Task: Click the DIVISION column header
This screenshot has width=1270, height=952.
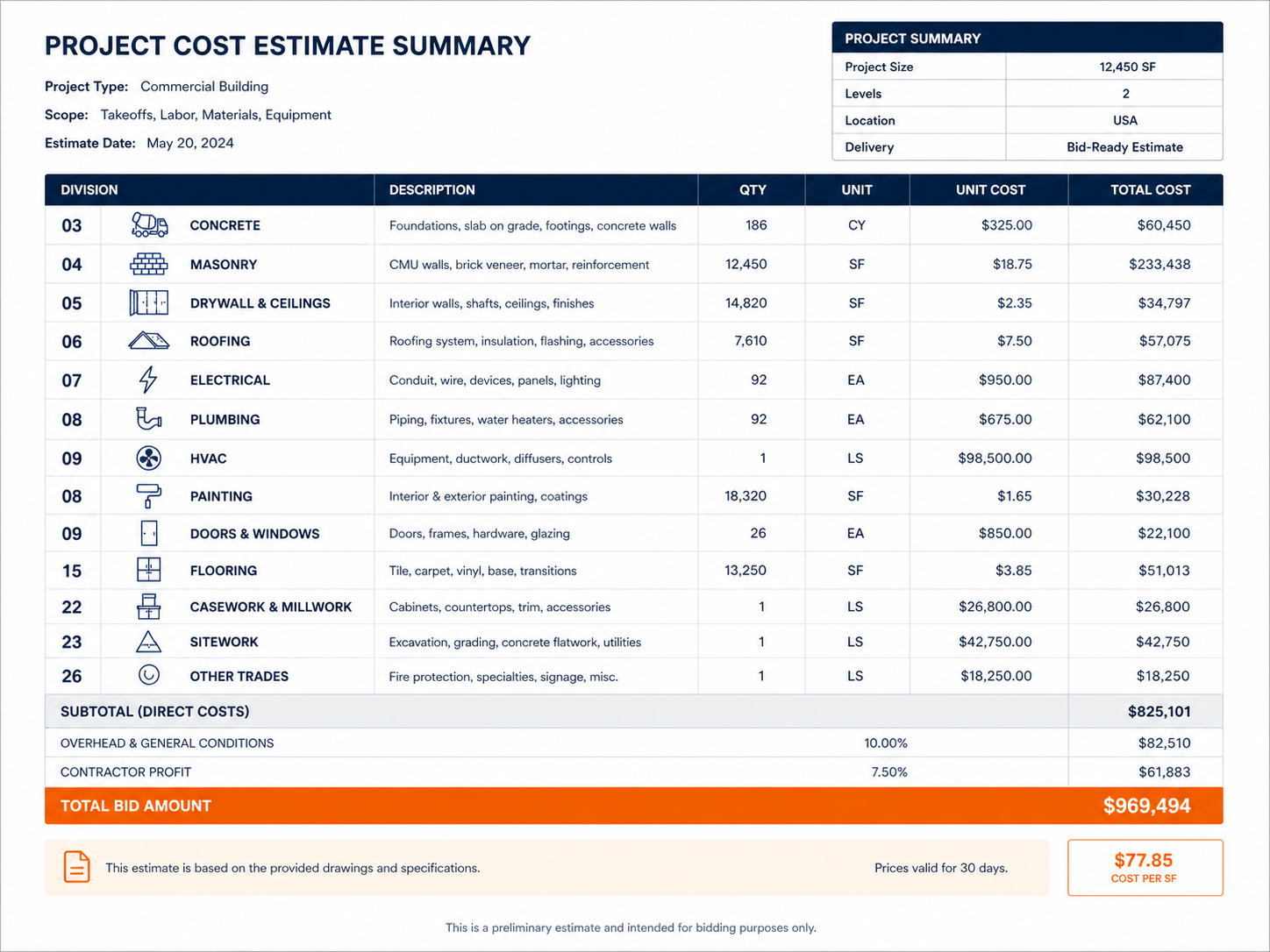Action: (x=89, y=189)
